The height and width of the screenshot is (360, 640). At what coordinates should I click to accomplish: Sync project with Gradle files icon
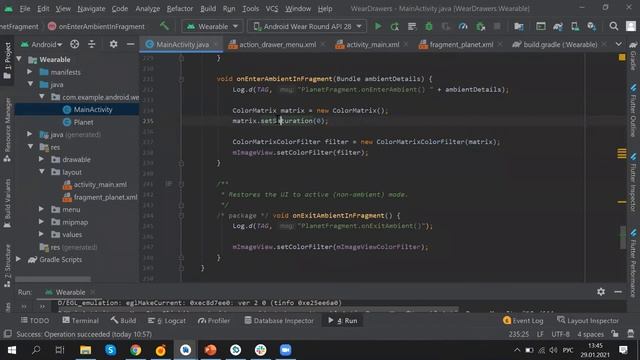558,27
